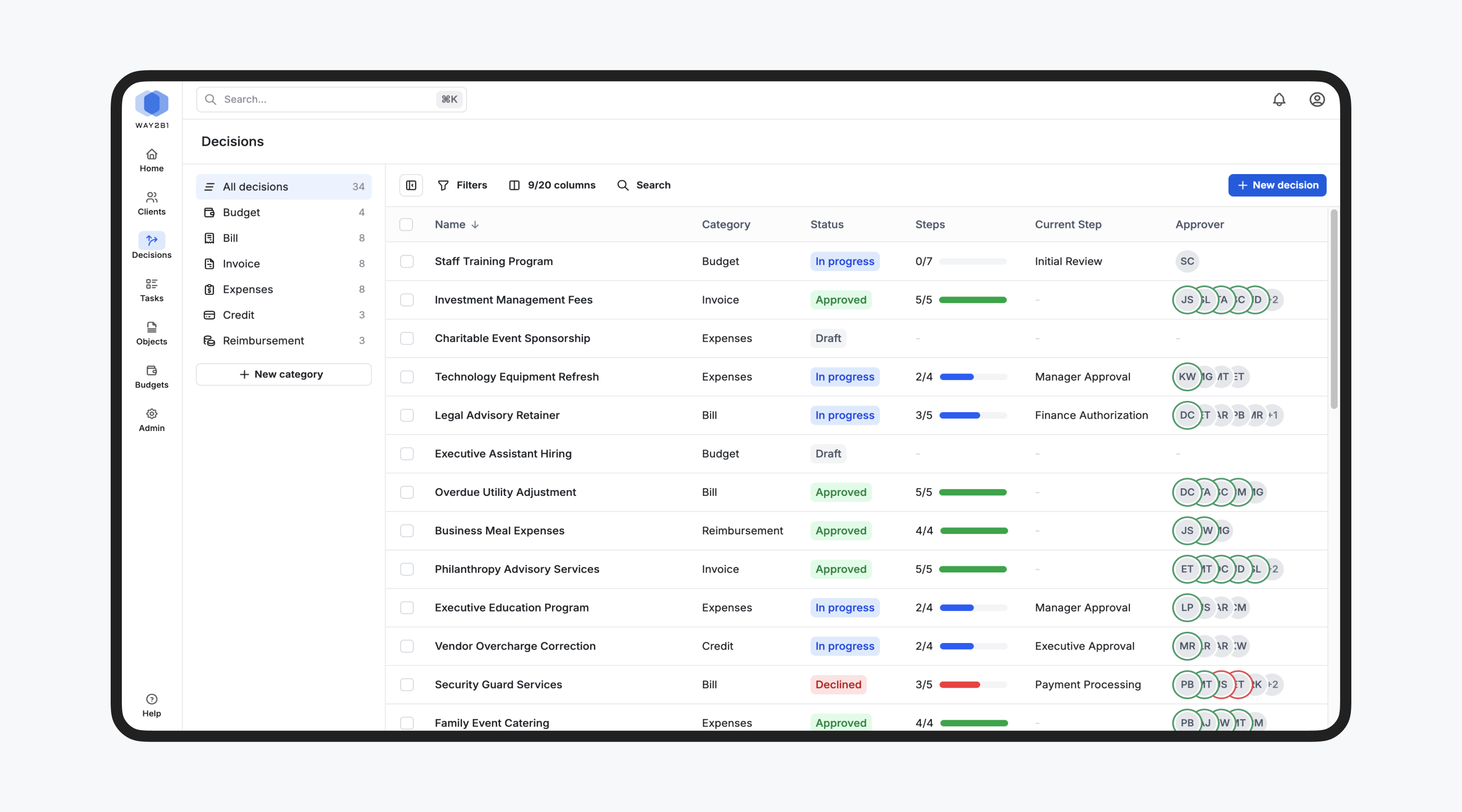Open the 9/20 columns selector

pyautogui.click(x=552, y=185)
